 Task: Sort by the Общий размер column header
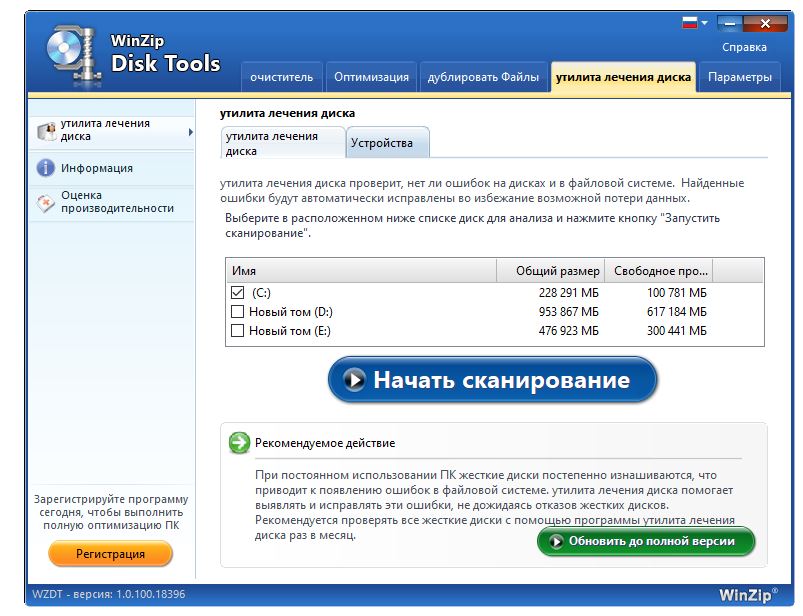click(x=551, y=271)
